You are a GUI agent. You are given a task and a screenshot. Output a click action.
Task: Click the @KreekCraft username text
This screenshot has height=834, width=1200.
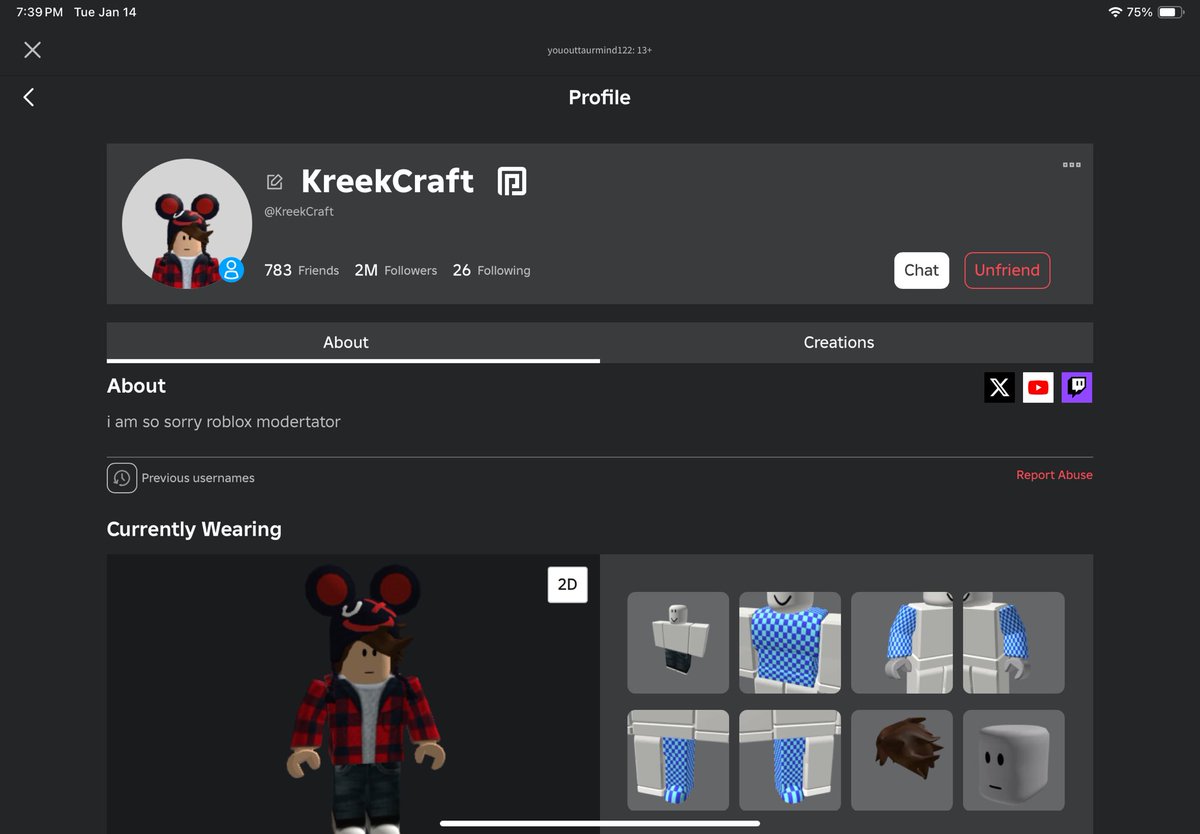299,212
